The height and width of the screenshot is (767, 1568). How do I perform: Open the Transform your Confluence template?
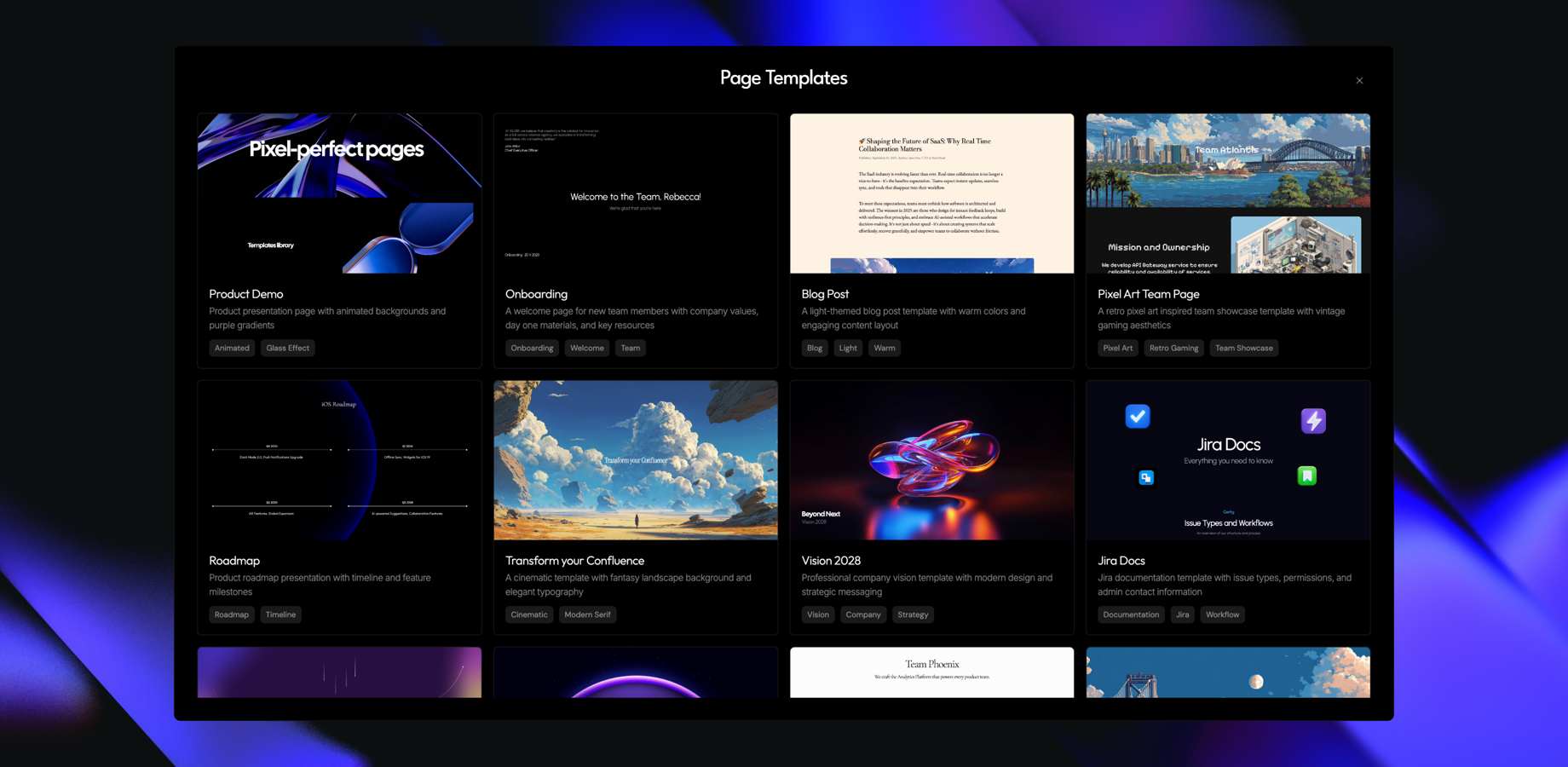coord(635,460)
